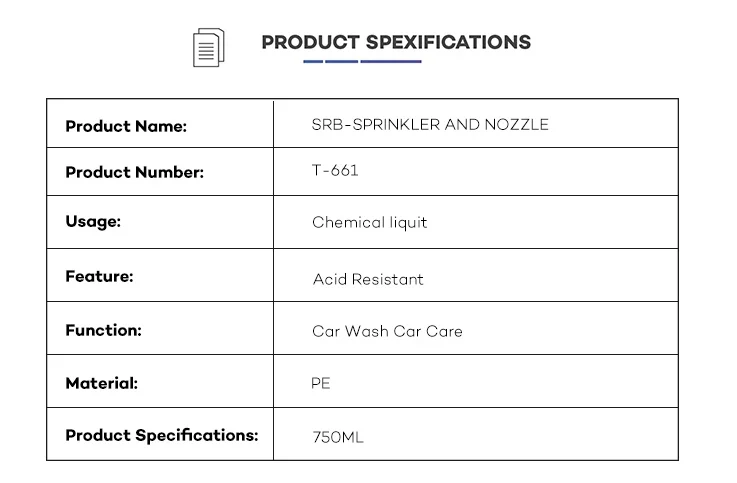
Task: Select the Car Wash Car Care text
Action: [x=387, y=331]
